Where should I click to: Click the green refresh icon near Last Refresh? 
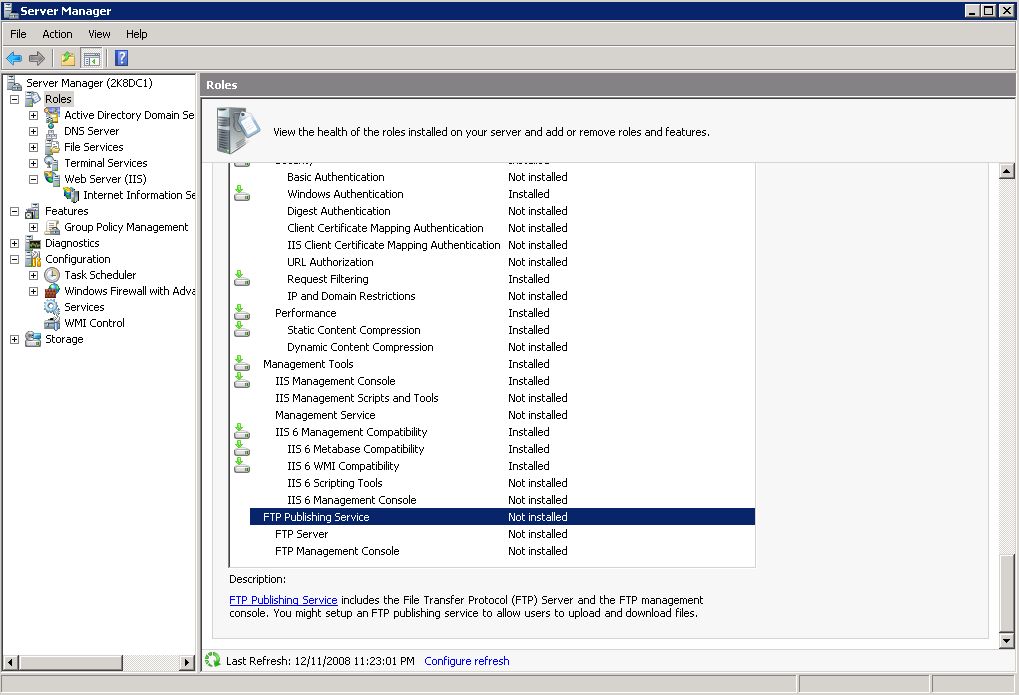coord(212,660)
